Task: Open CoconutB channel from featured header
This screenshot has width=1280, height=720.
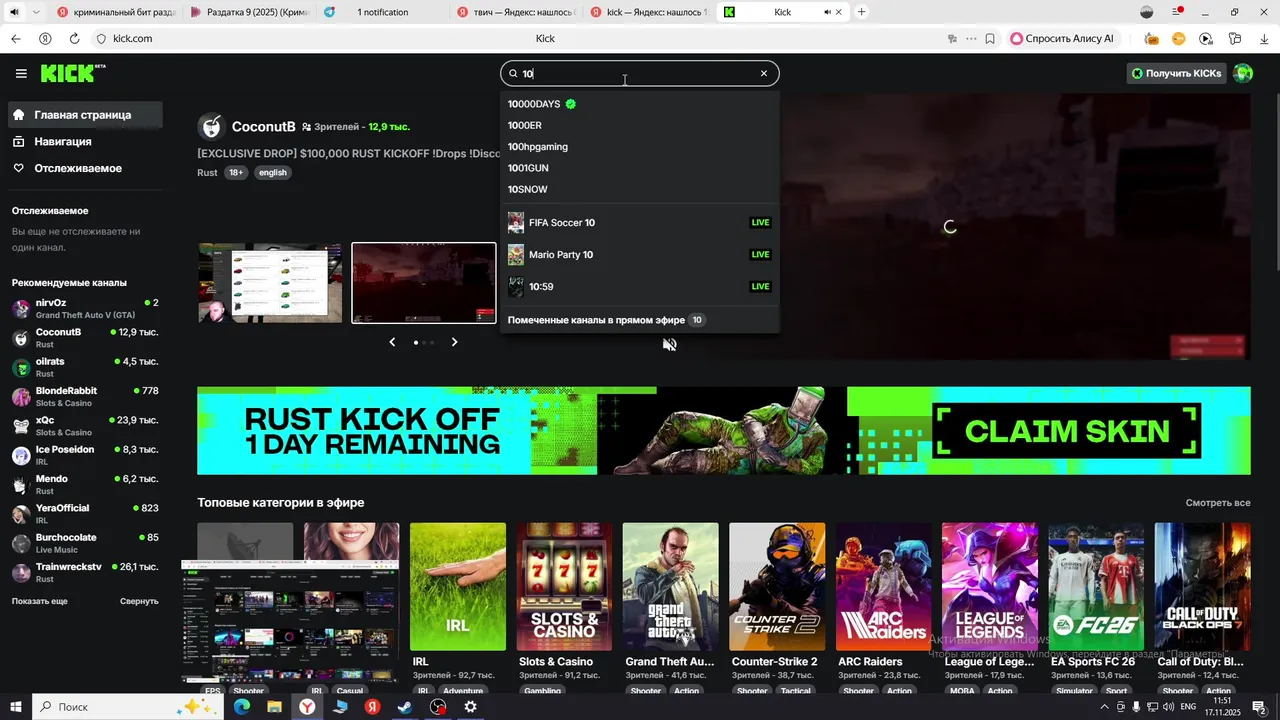Action: point(264,127)
